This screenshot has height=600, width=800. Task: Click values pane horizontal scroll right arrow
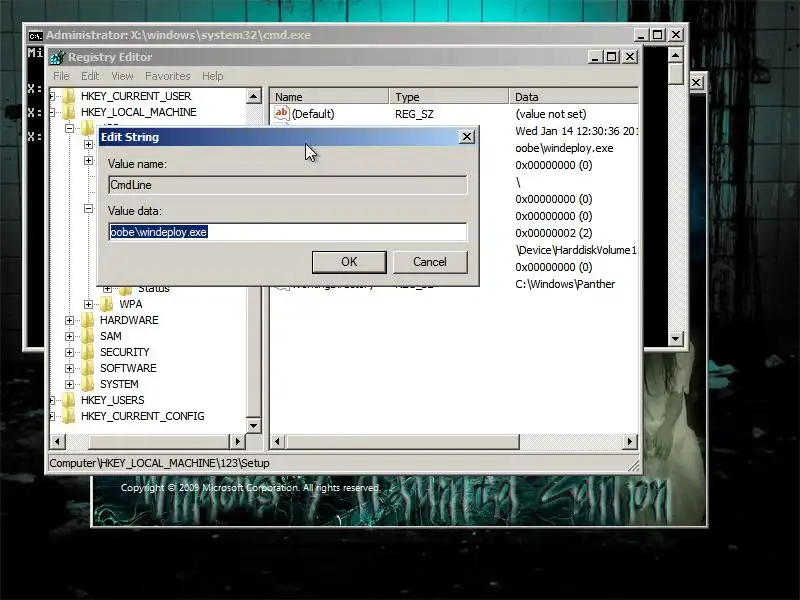630,441
